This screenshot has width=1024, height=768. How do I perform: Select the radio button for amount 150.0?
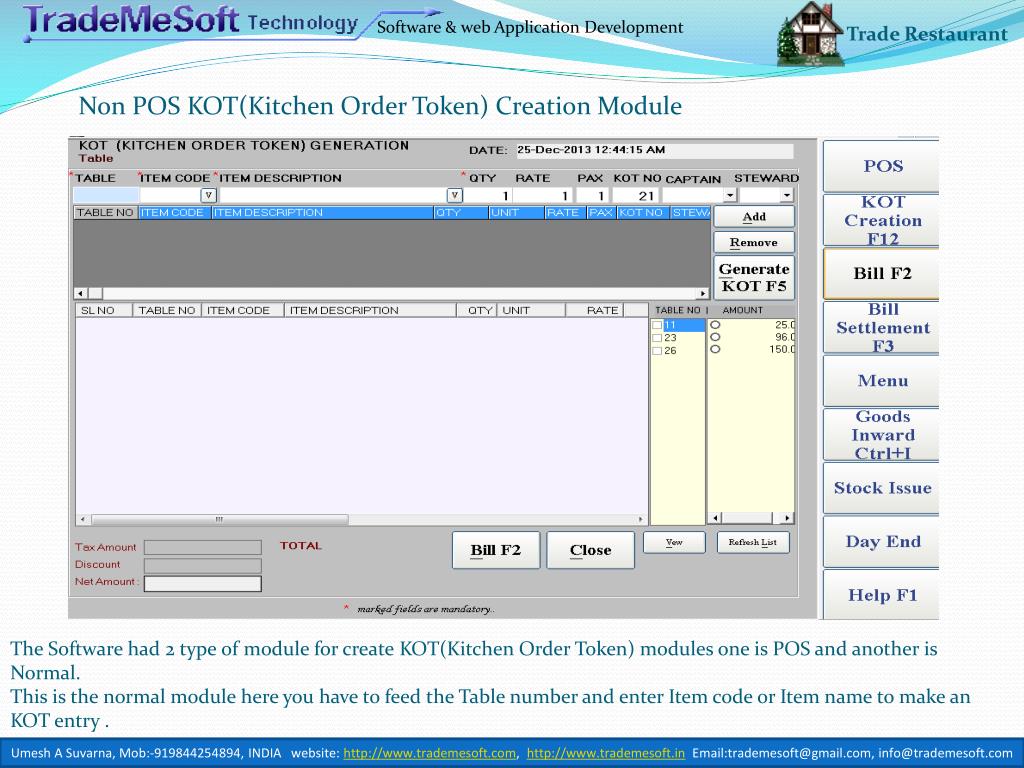coord(715,349)
